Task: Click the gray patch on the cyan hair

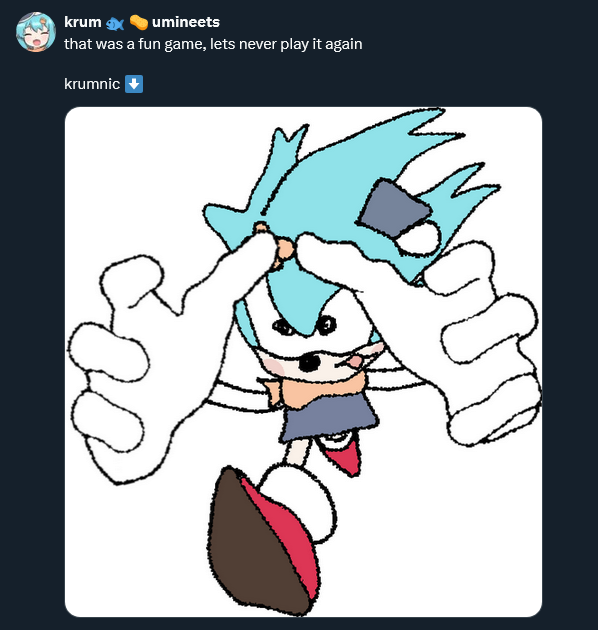Action: tap(394, 209)
